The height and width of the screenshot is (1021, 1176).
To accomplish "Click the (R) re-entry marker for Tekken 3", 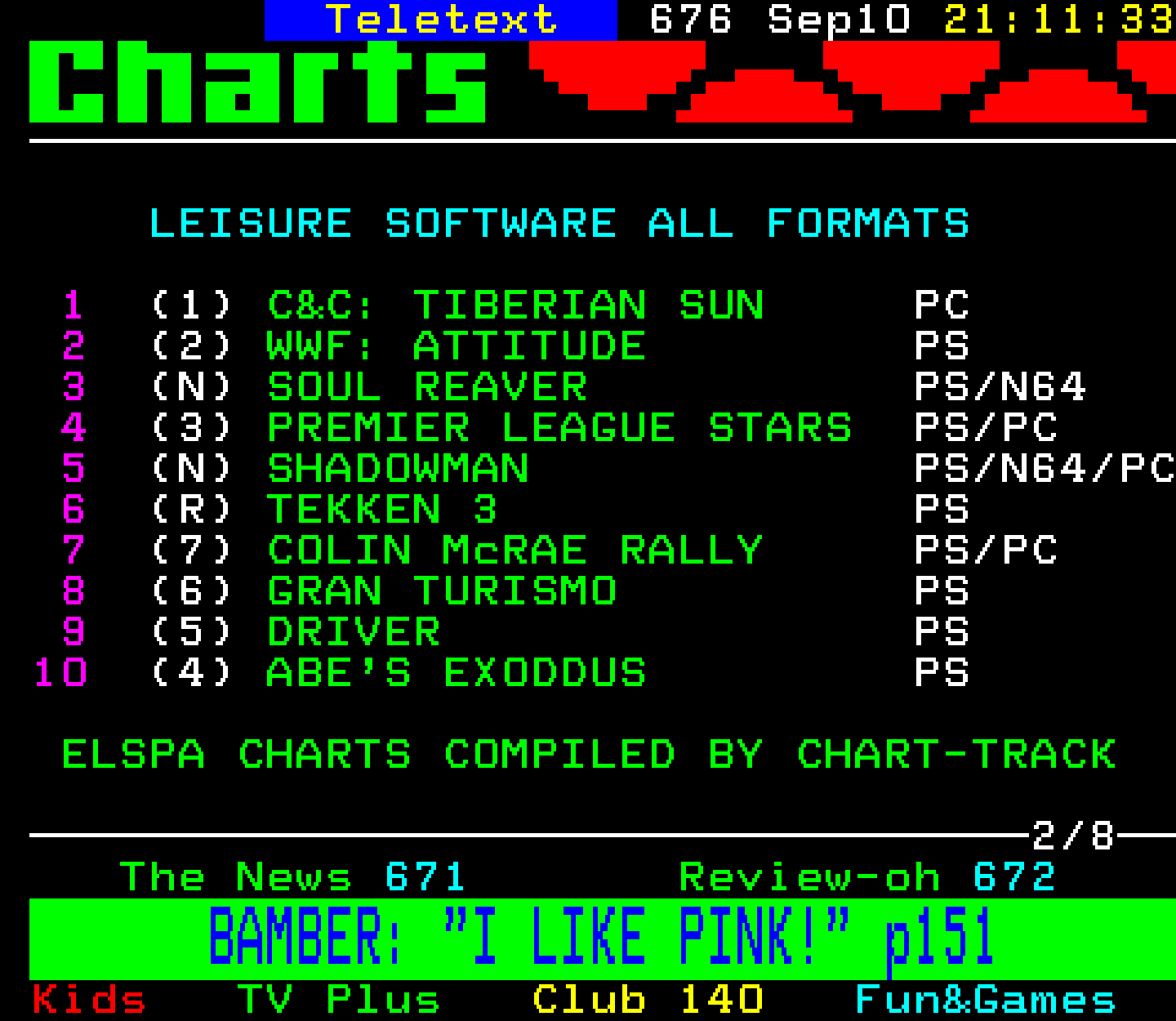I will click(192, 510).
